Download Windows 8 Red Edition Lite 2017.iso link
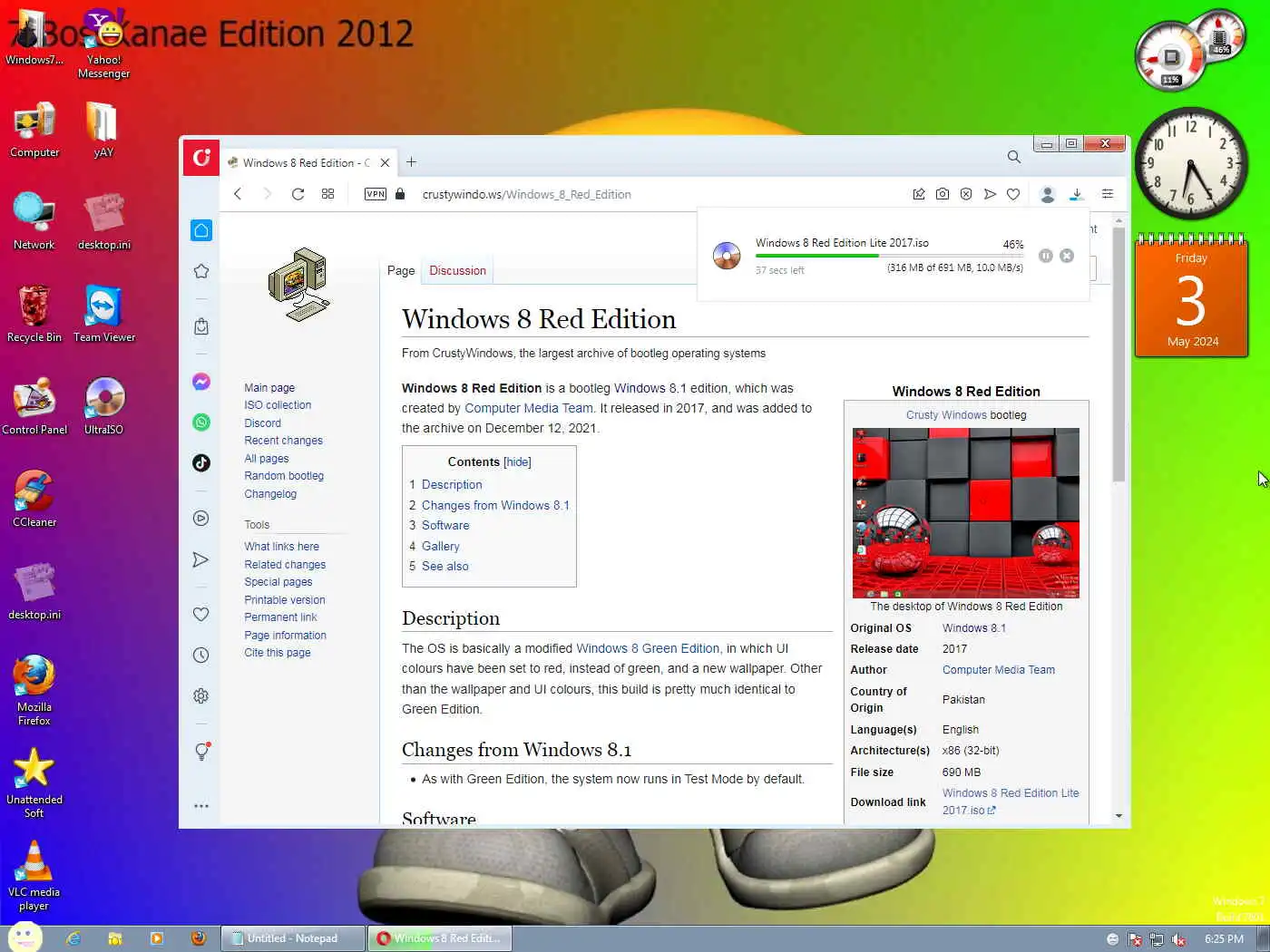1270x952 pixels. (x=1011, y=801)
